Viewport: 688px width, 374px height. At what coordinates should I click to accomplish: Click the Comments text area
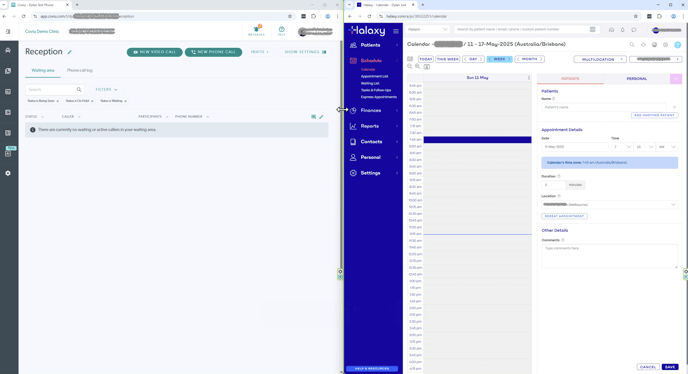(x=609, y=256)
